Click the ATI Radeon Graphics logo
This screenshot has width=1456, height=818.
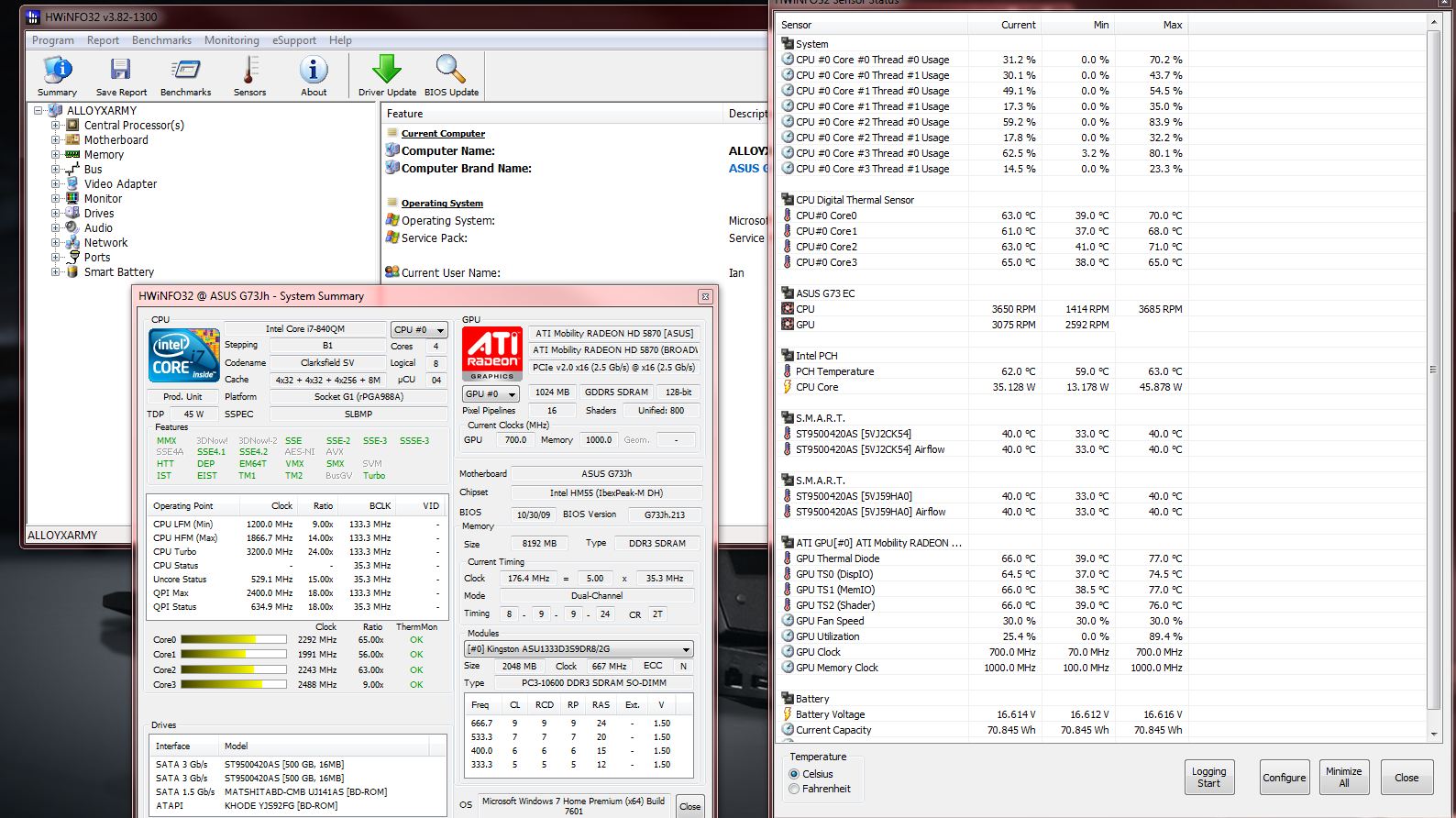click(492, 354)
